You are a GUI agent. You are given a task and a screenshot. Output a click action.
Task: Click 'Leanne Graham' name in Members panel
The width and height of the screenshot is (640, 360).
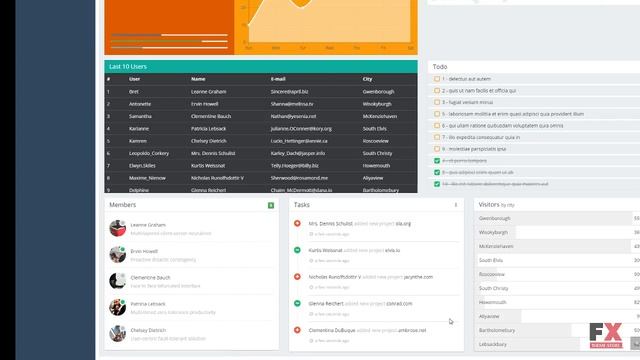pyautogui.click(x=148, y=225)
